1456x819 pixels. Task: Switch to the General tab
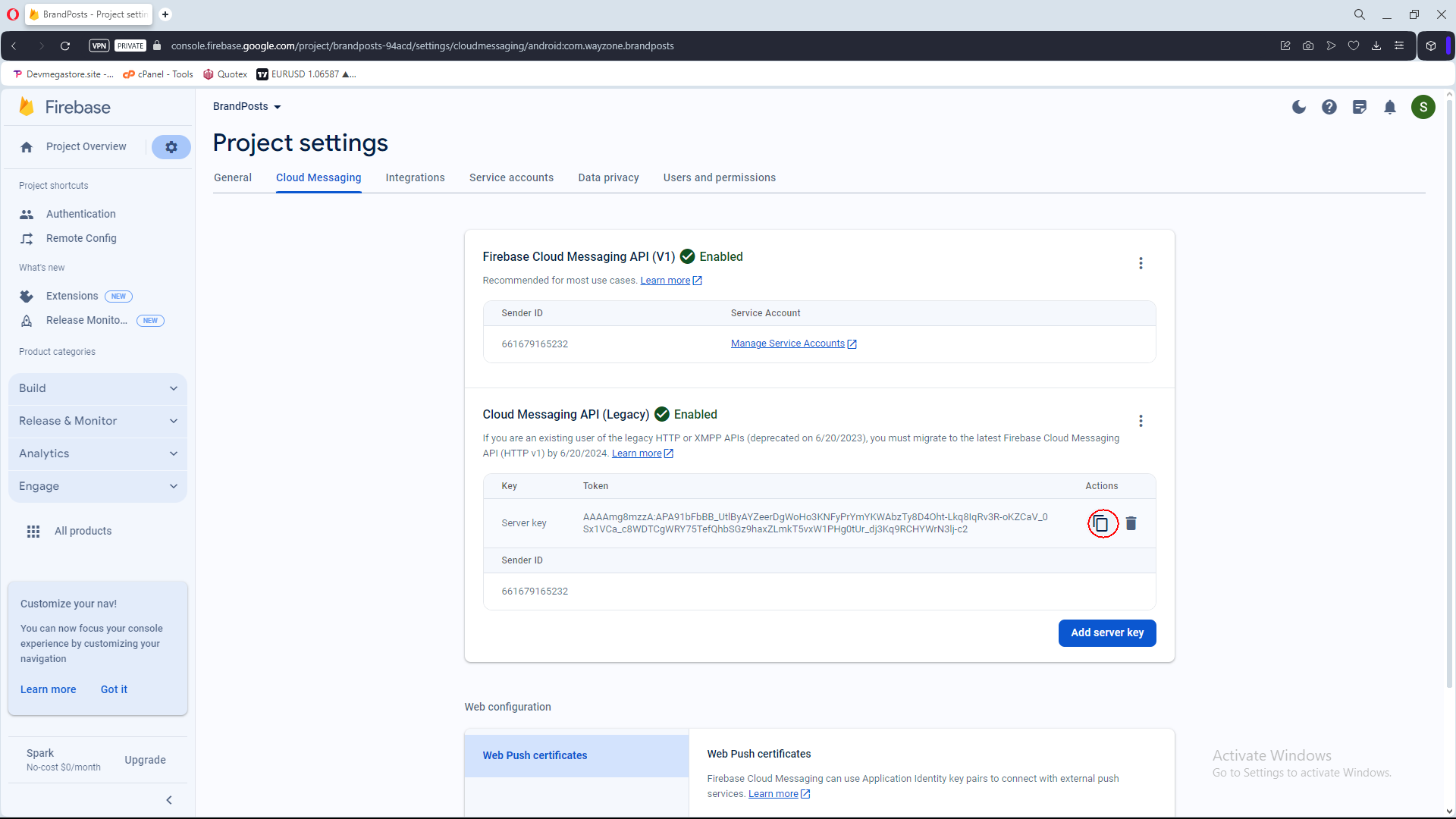pos(233,177)
